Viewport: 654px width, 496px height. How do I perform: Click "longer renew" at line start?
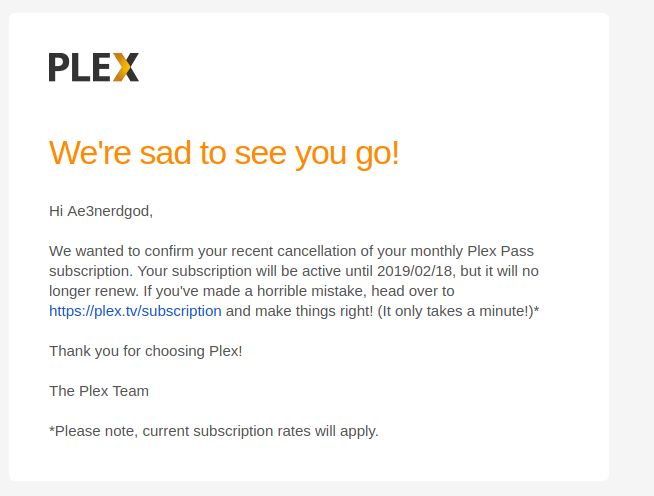[x=93, y=291]
